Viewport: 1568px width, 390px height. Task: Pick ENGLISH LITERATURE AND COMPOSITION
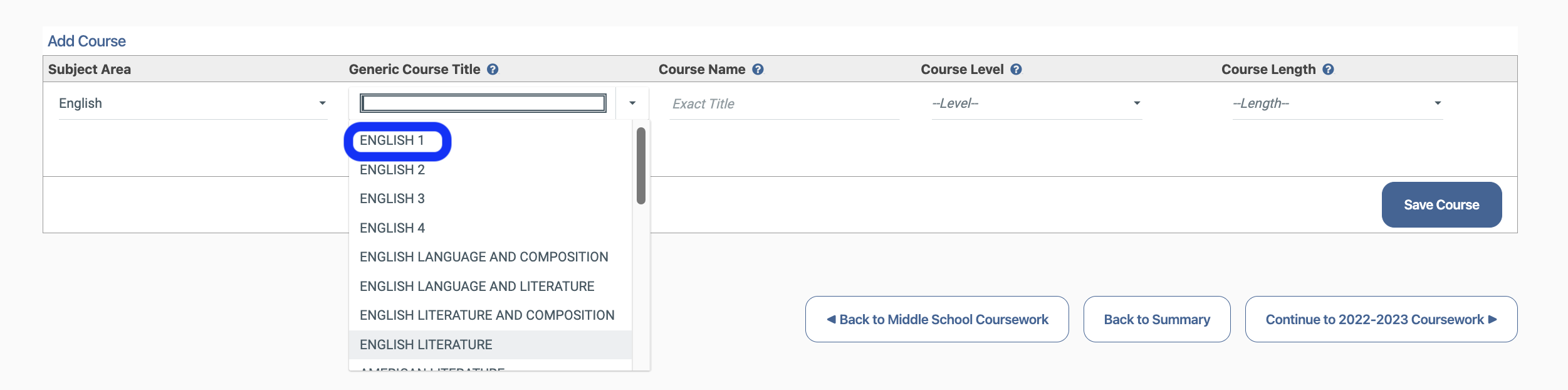487,315
